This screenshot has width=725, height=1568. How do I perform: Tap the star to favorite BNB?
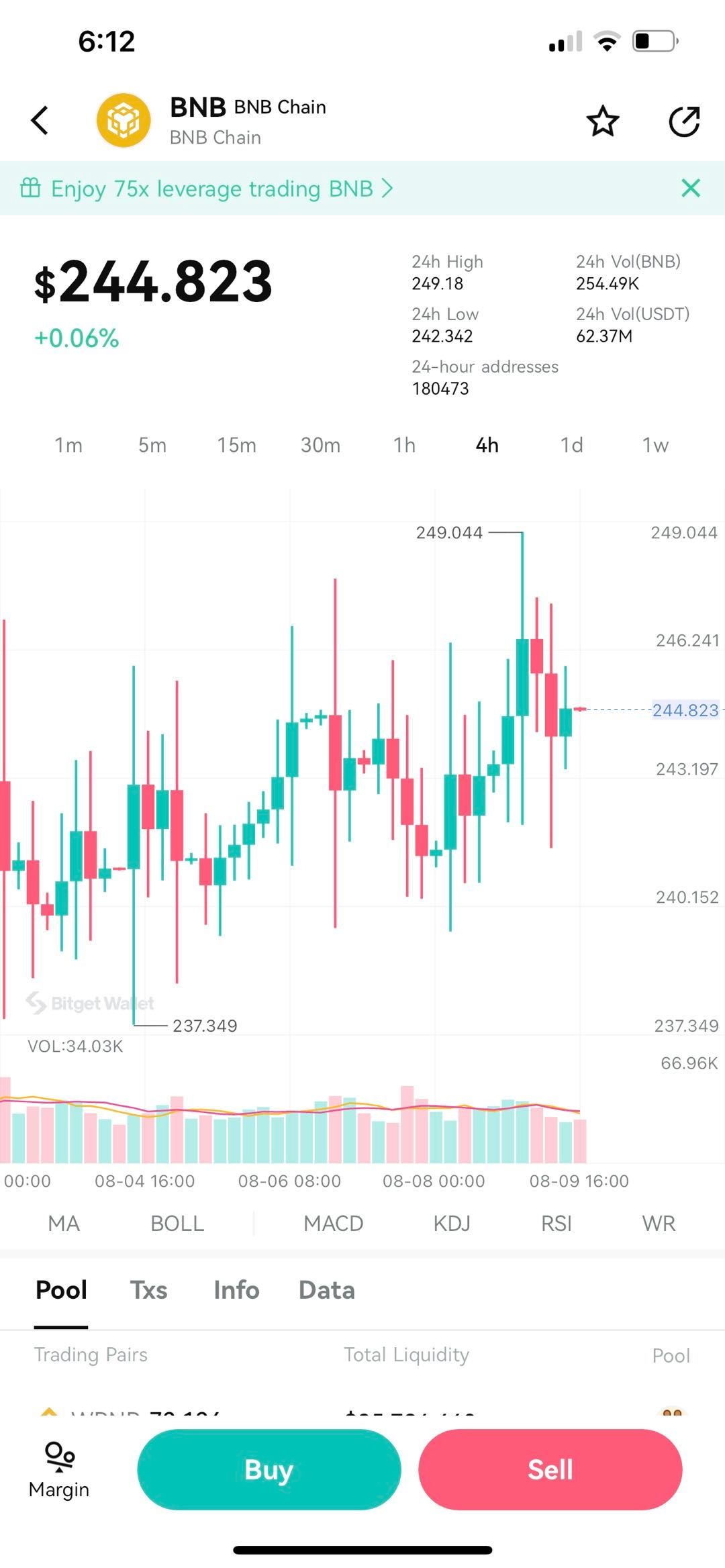click(602, 120)
